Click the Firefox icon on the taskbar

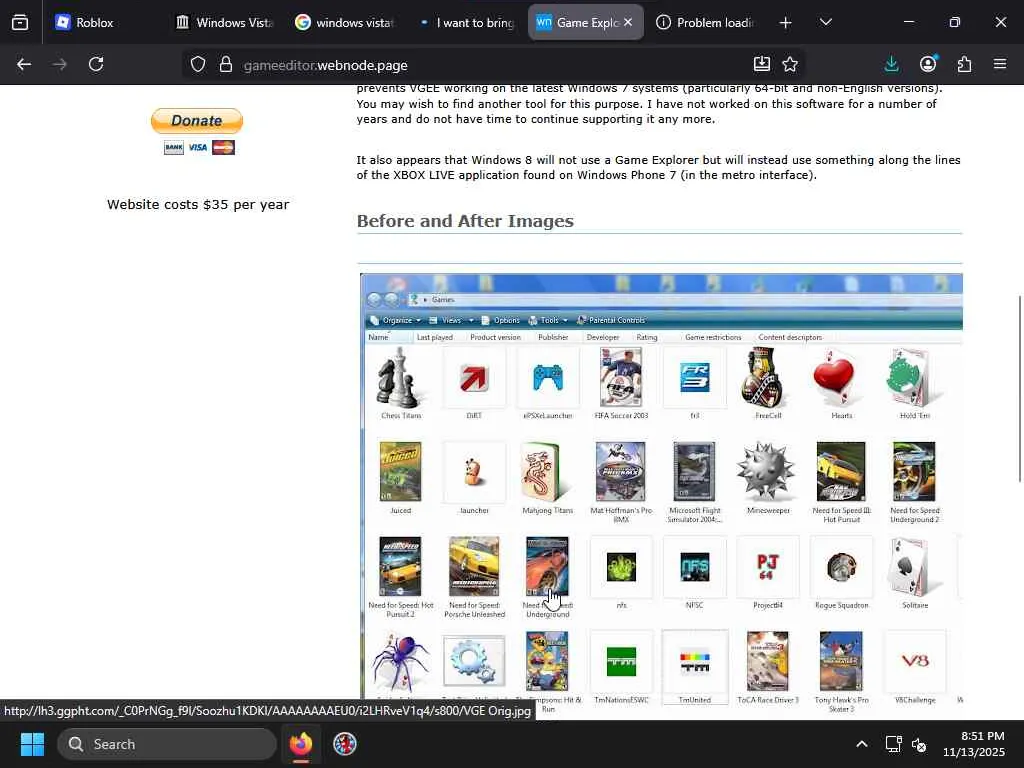coord(300,744)
